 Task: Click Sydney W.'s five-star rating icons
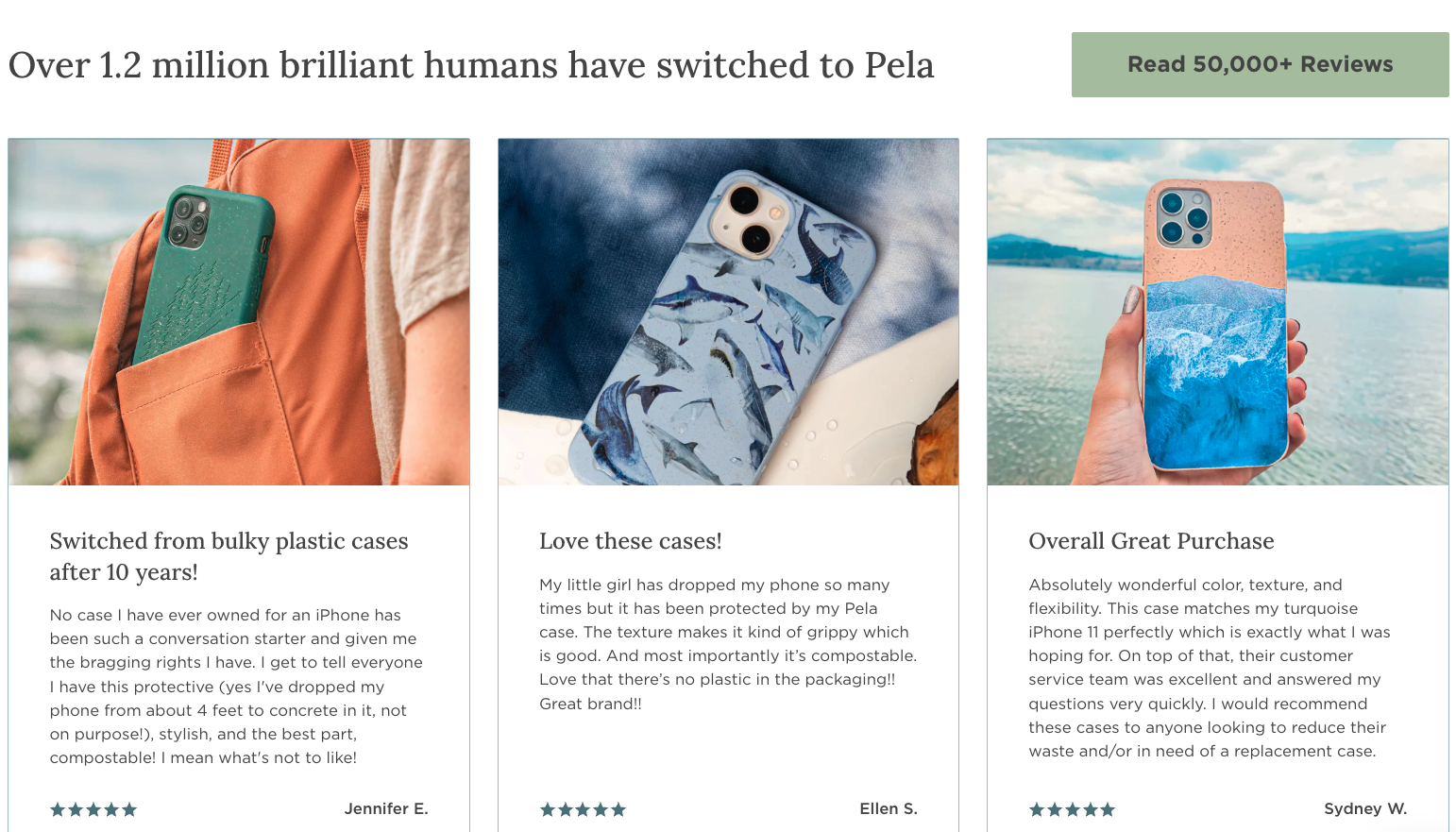1072,809
